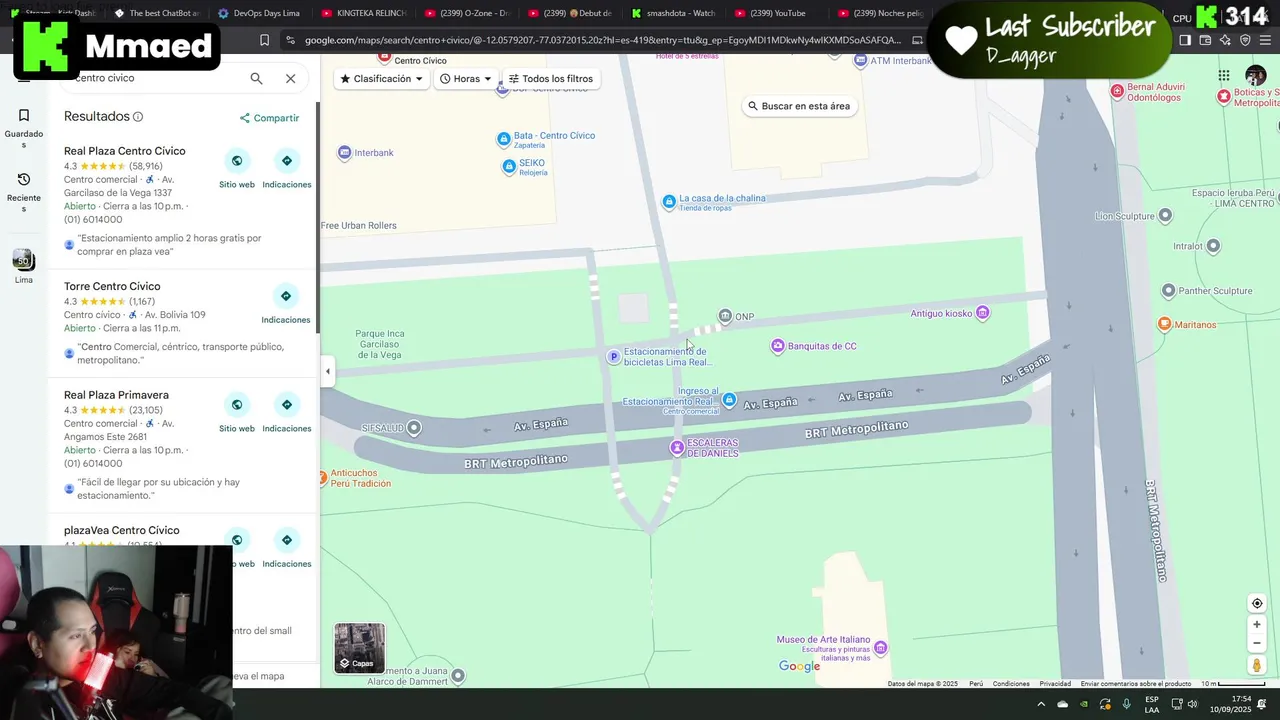The image size is (1280, 720).
Task: Click Buscar en esta área button
Action: click(x=798, y=106)
